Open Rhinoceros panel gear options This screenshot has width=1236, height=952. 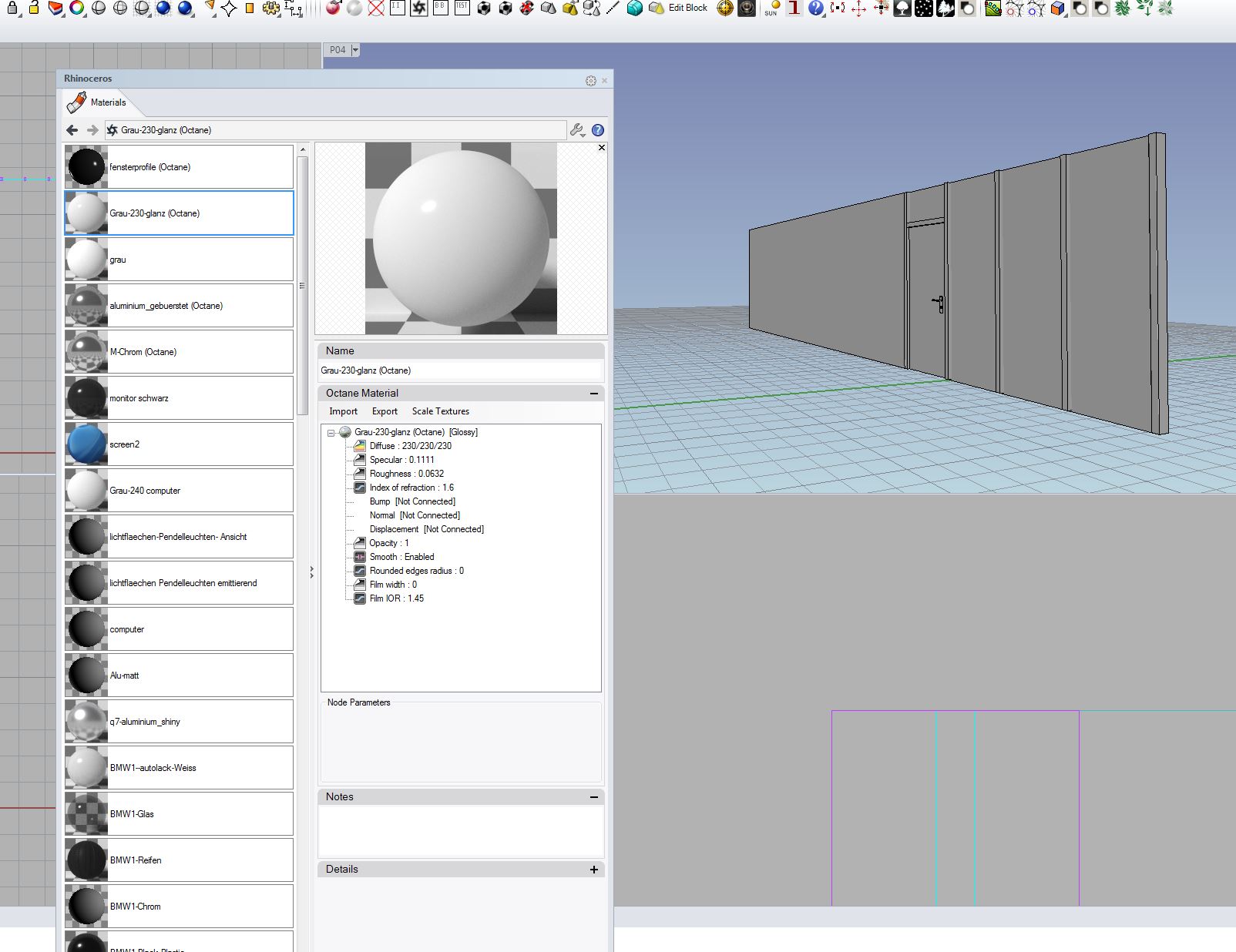pyautogui.click(x=591, y=81)
